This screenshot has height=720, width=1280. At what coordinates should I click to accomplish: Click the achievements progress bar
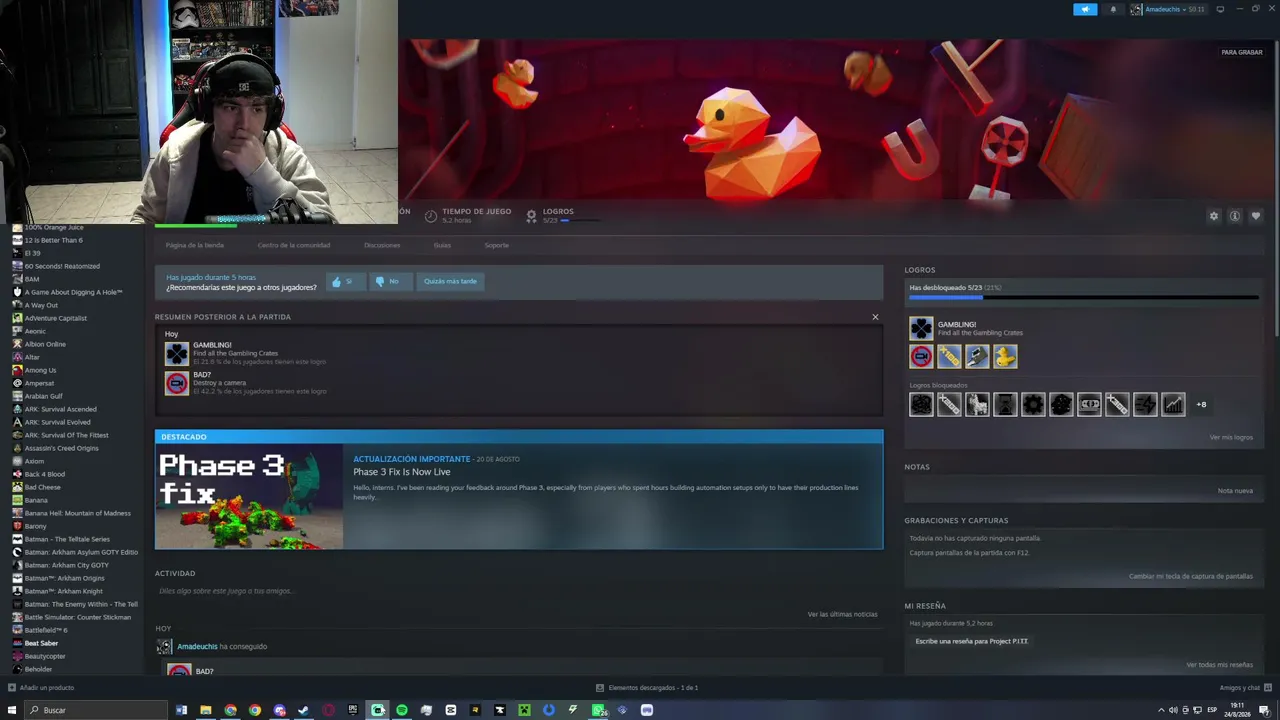tap(1084, 297)
